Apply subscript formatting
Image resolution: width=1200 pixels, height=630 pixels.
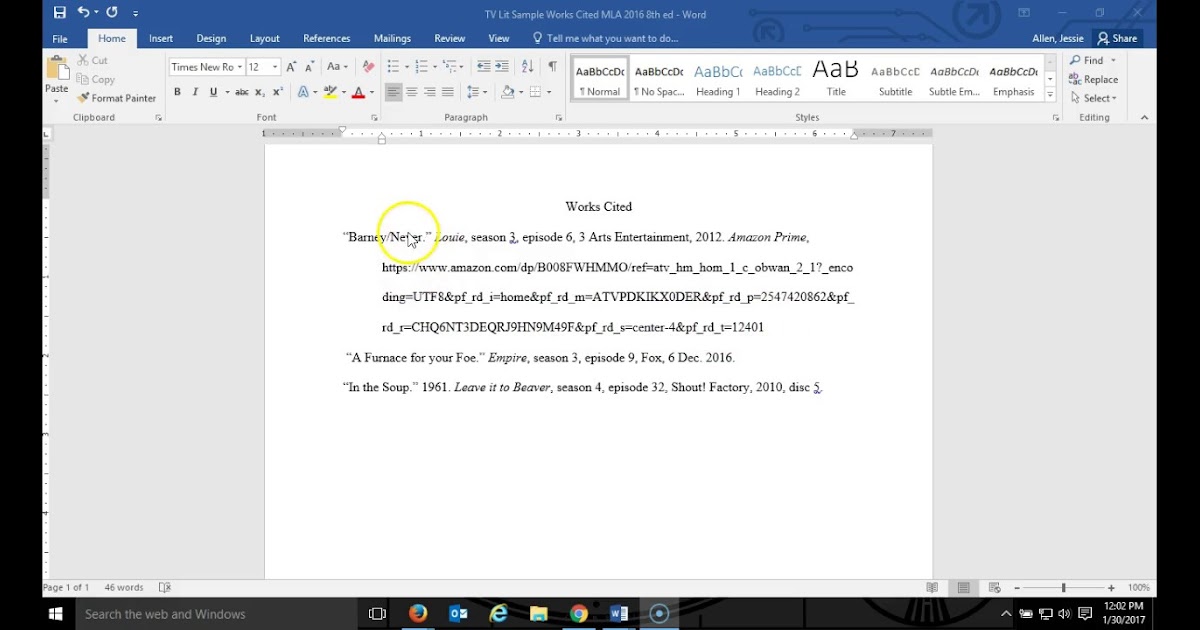tap(260, 92)
